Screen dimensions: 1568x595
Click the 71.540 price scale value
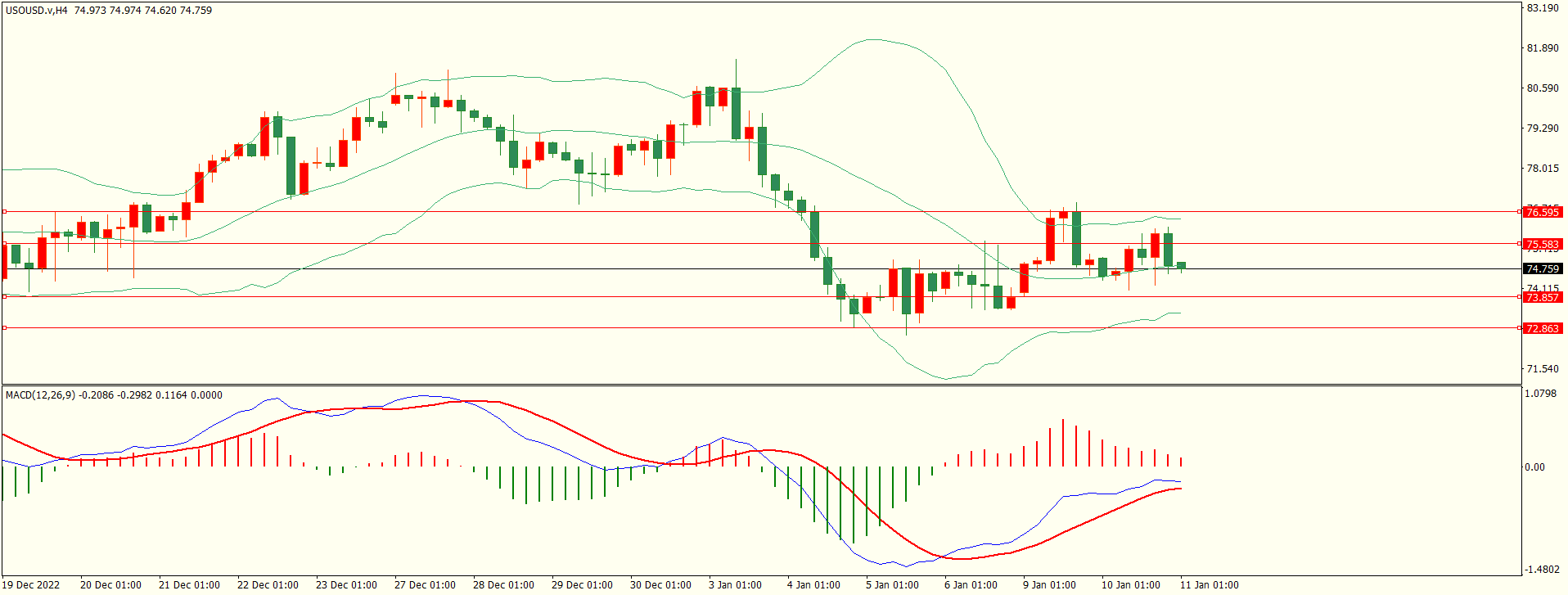click(1543, 369)
